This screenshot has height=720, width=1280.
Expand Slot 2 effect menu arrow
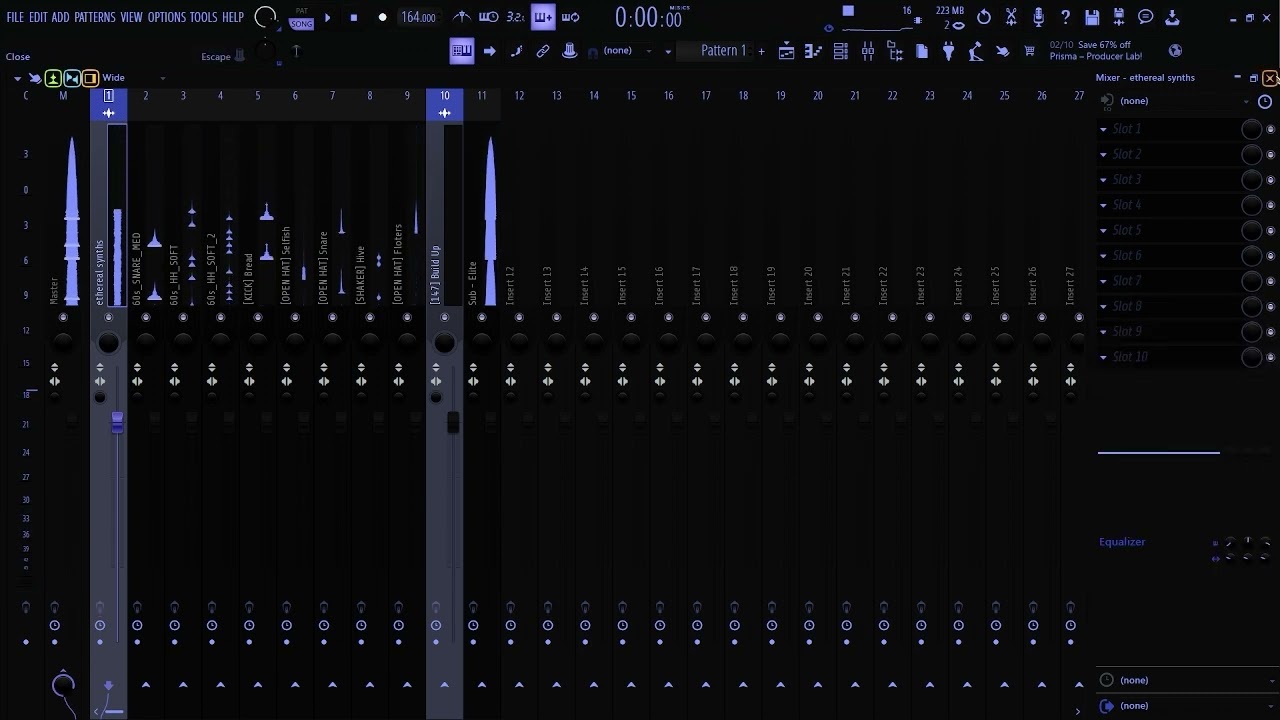pos(1104,154)
